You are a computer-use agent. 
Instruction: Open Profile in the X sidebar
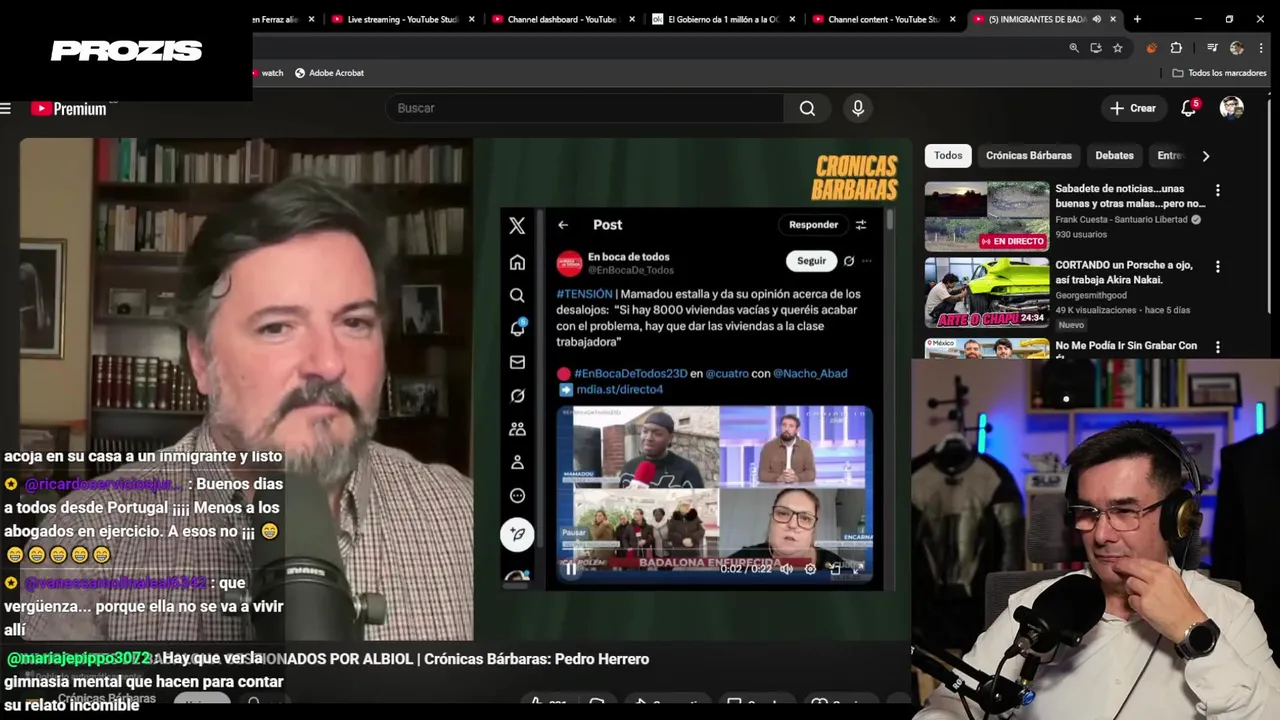tap(517, 462)
